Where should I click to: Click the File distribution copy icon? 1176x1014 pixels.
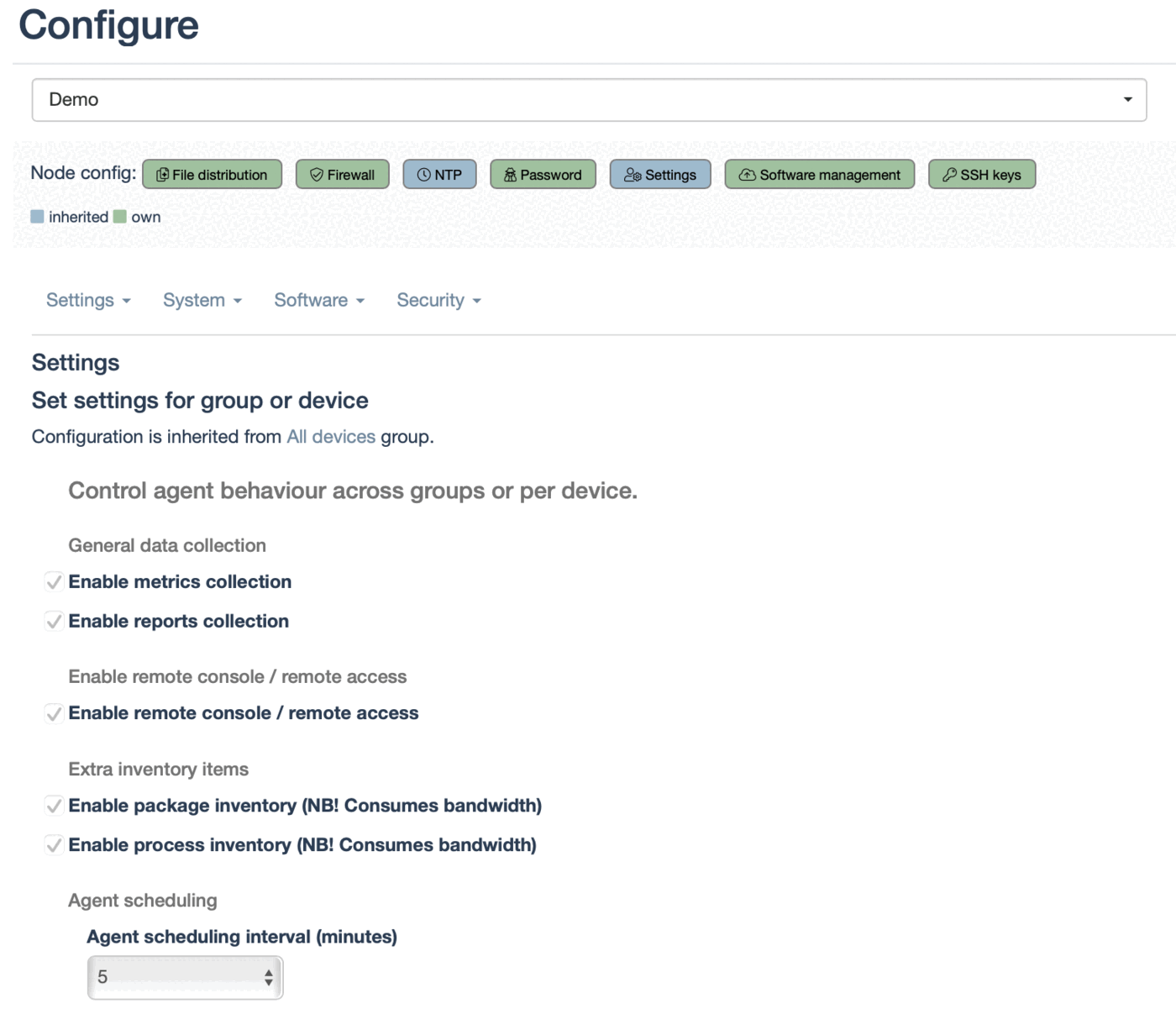pos(163,175)
